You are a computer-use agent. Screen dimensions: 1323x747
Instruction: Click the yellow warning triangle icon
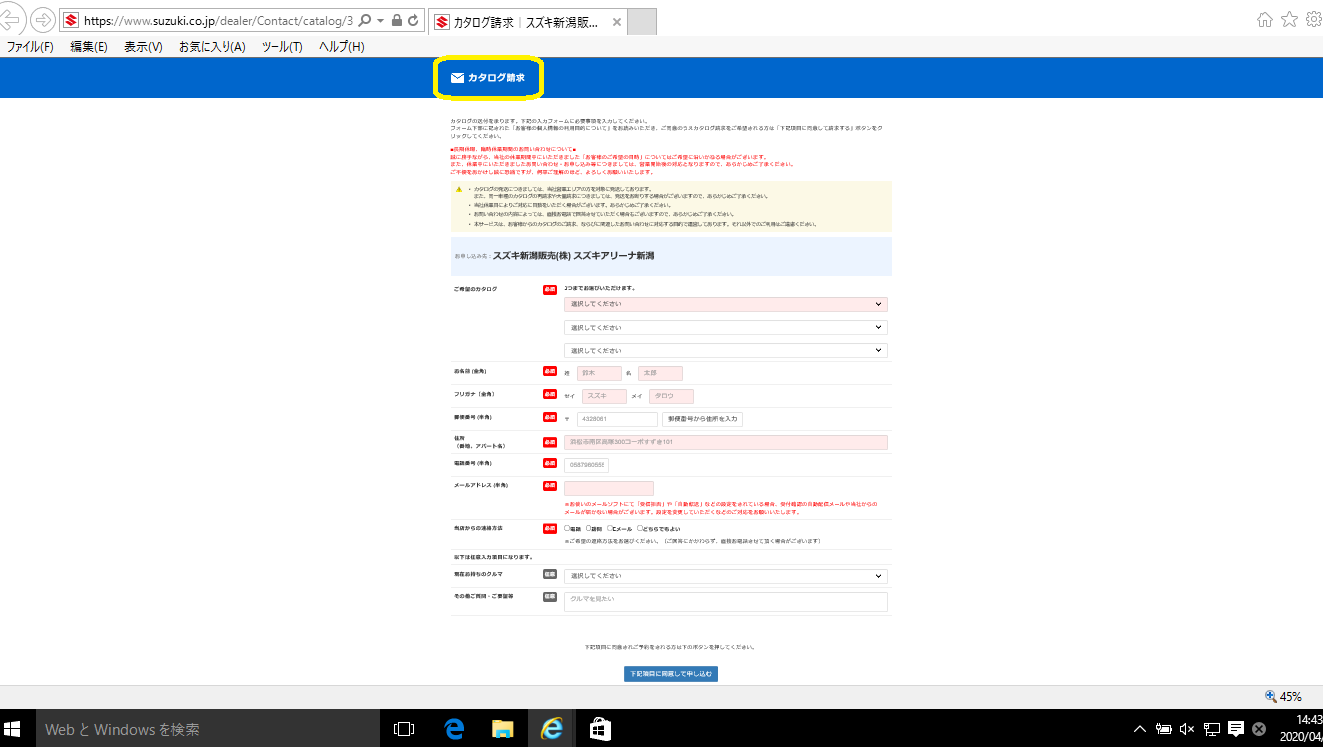[459, 188]
